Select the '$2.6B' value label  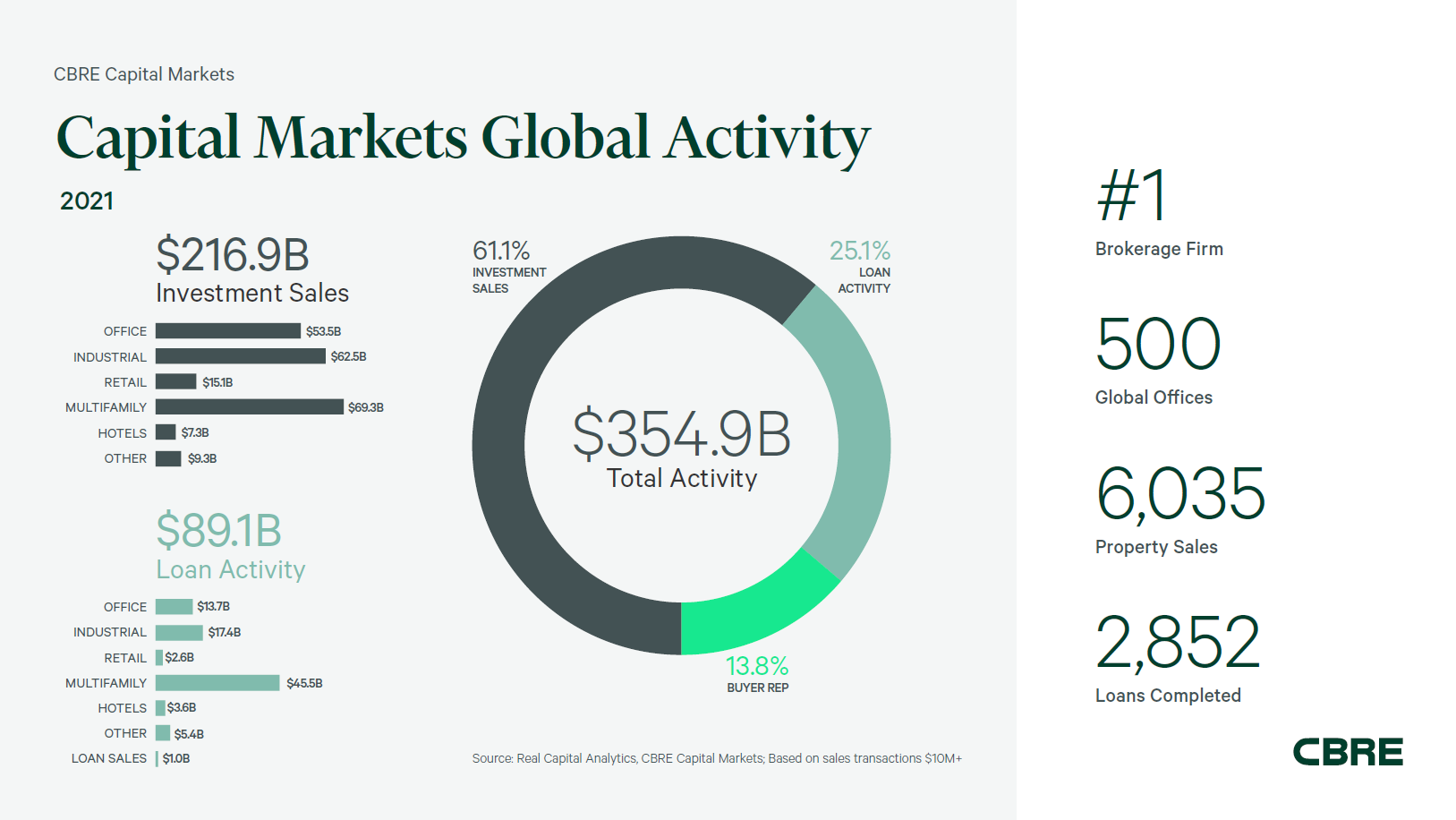[179, 657]
